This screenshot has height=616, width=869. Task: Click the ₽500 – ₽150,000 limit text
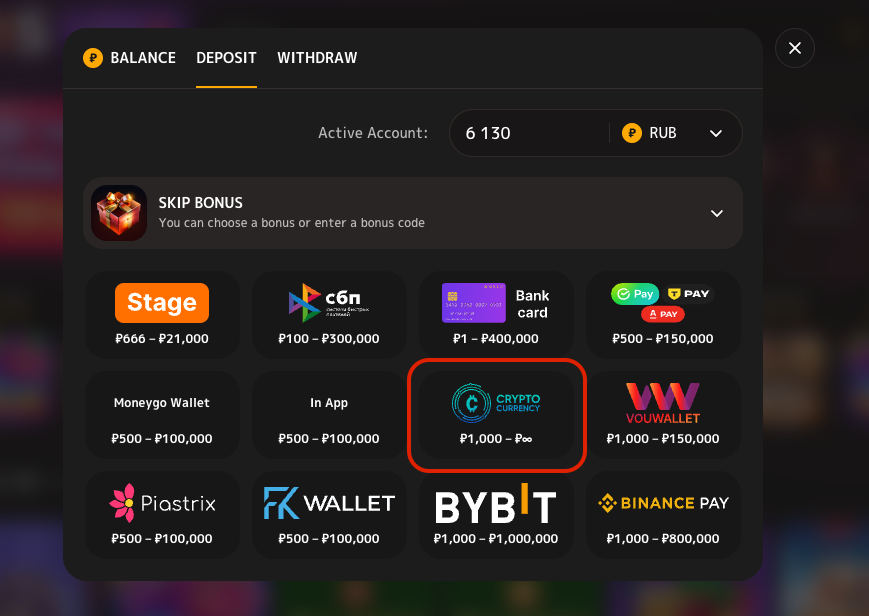[663, 339]
